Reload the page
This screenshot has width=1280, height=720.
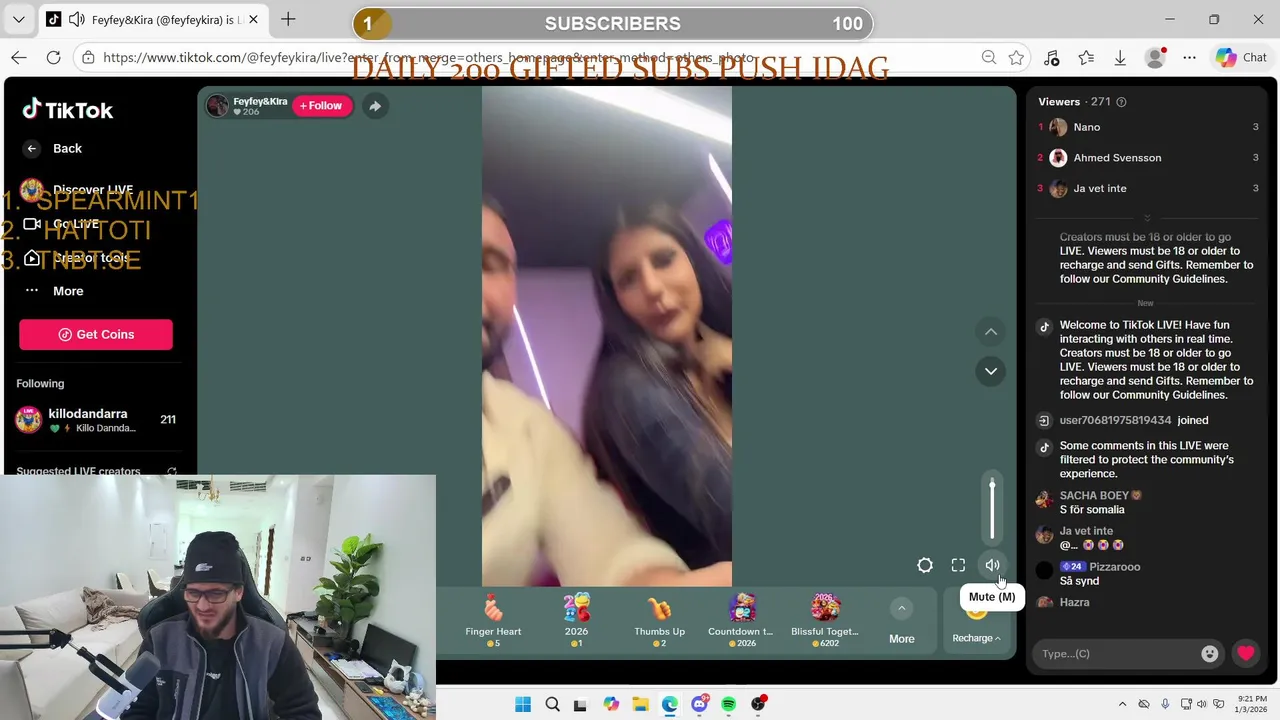tap(53, 58)
